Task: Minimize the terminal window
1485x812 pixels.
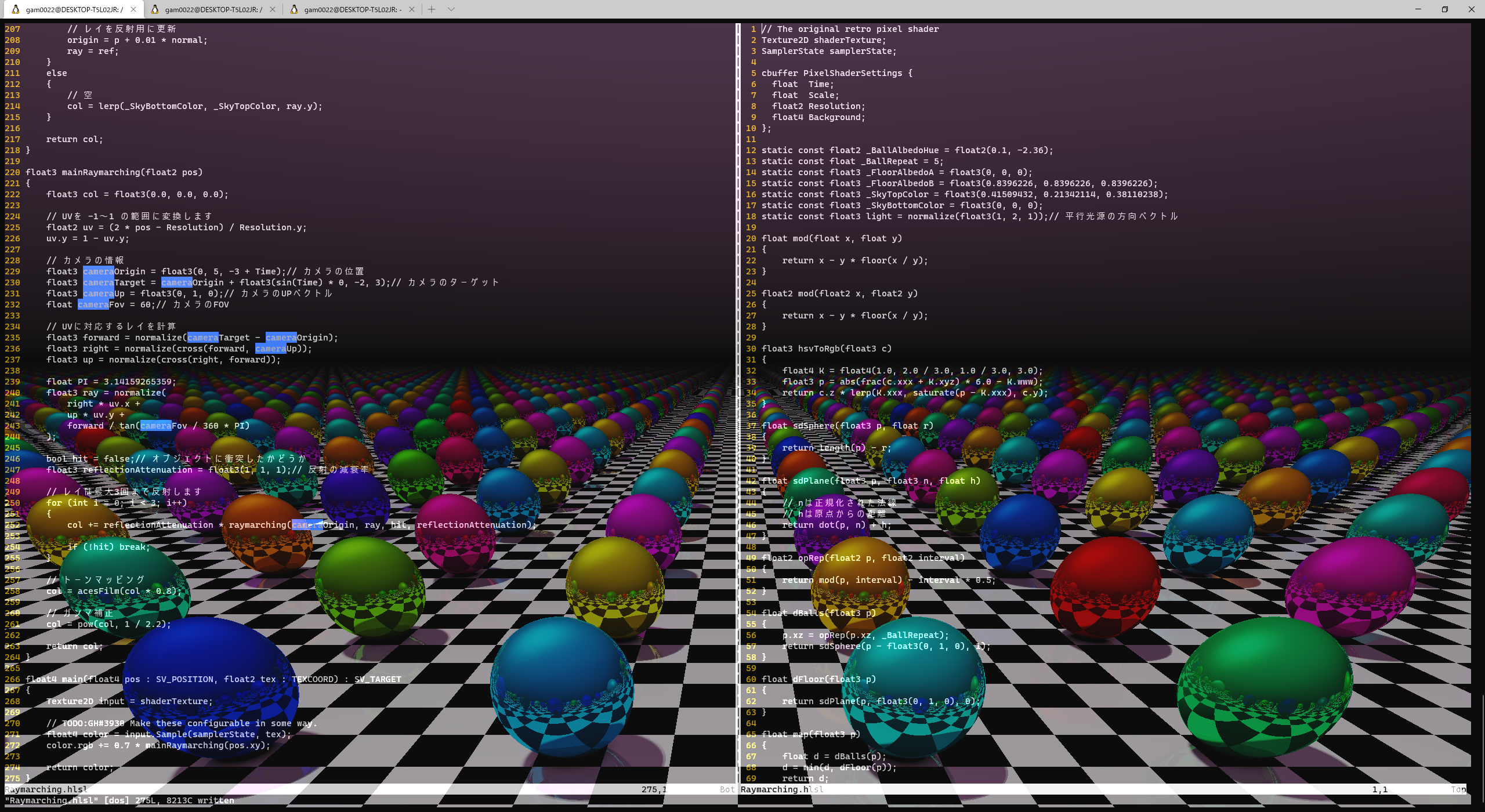Action: [x=1418, y=9]
